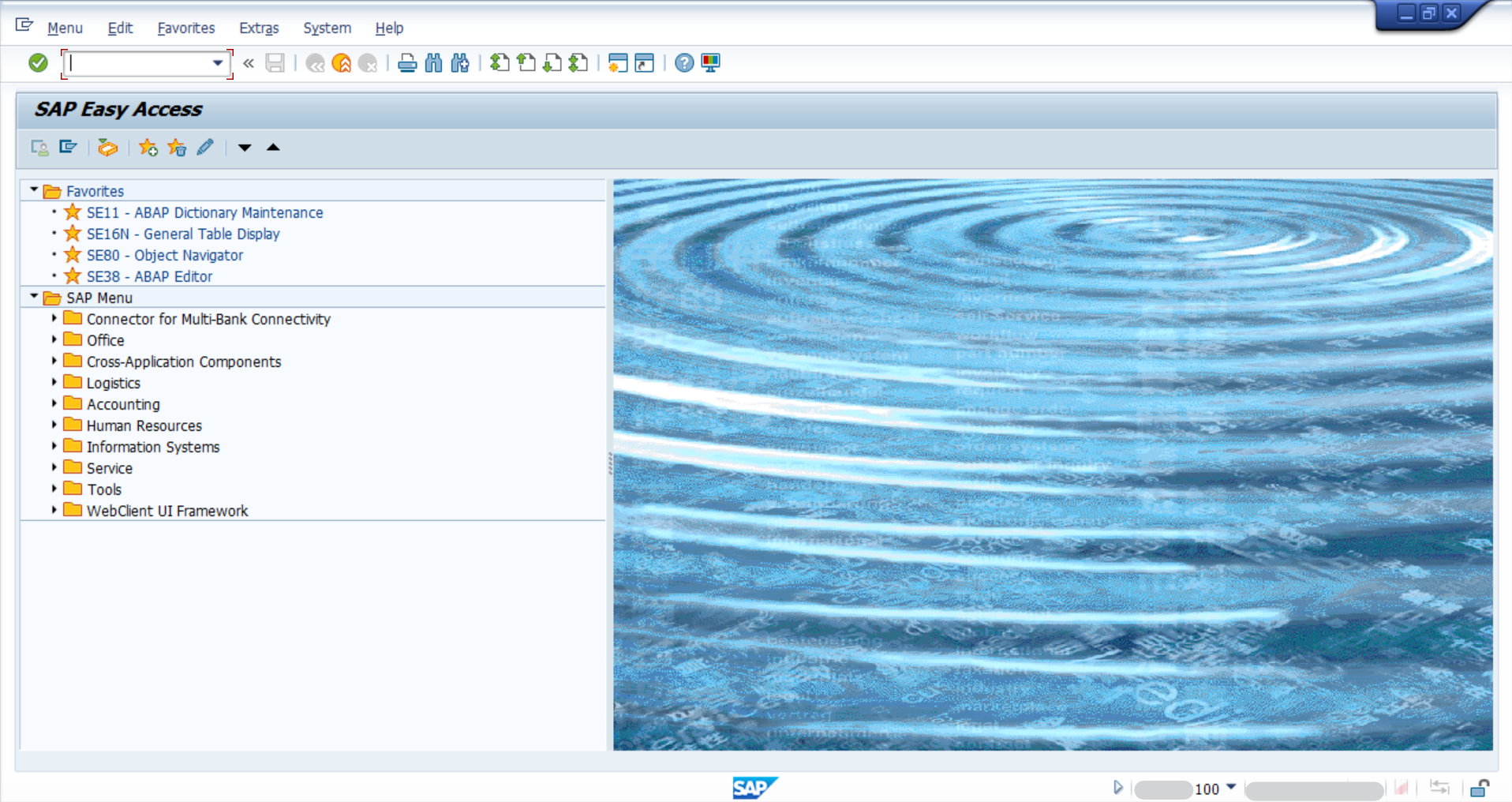
Task: Open the Extras menu
Action: pos(259,28)
